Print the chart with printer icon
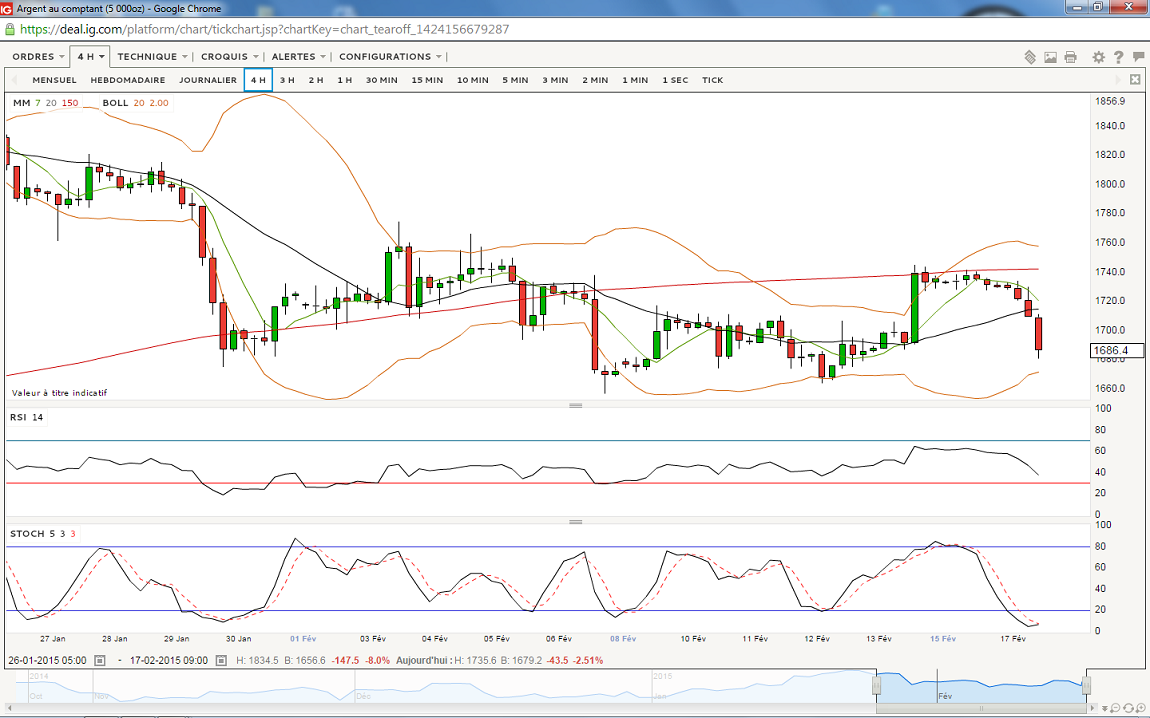Image resolution: width=1150 pixels, height=718 pixels. [1071, 57]
